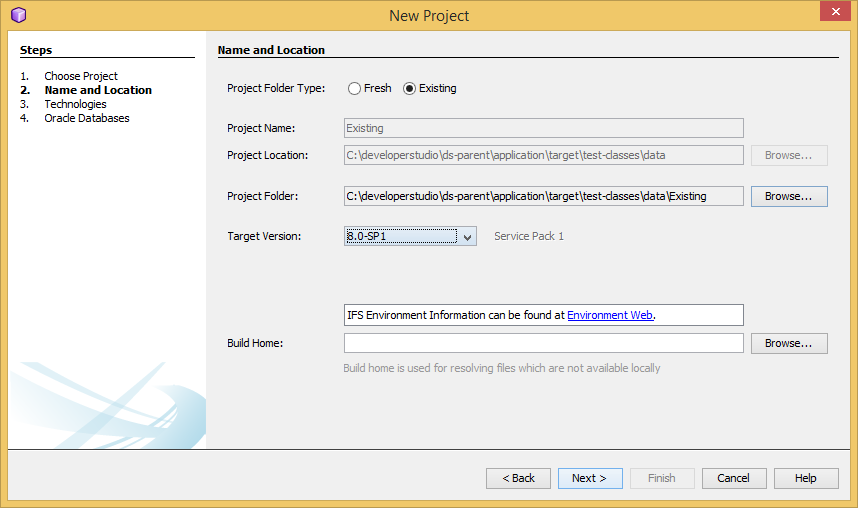Image resolution: width=858 pixels, height=508 pixels.
Task: Click the Oracle Databases step
Action: coord(87,118)
